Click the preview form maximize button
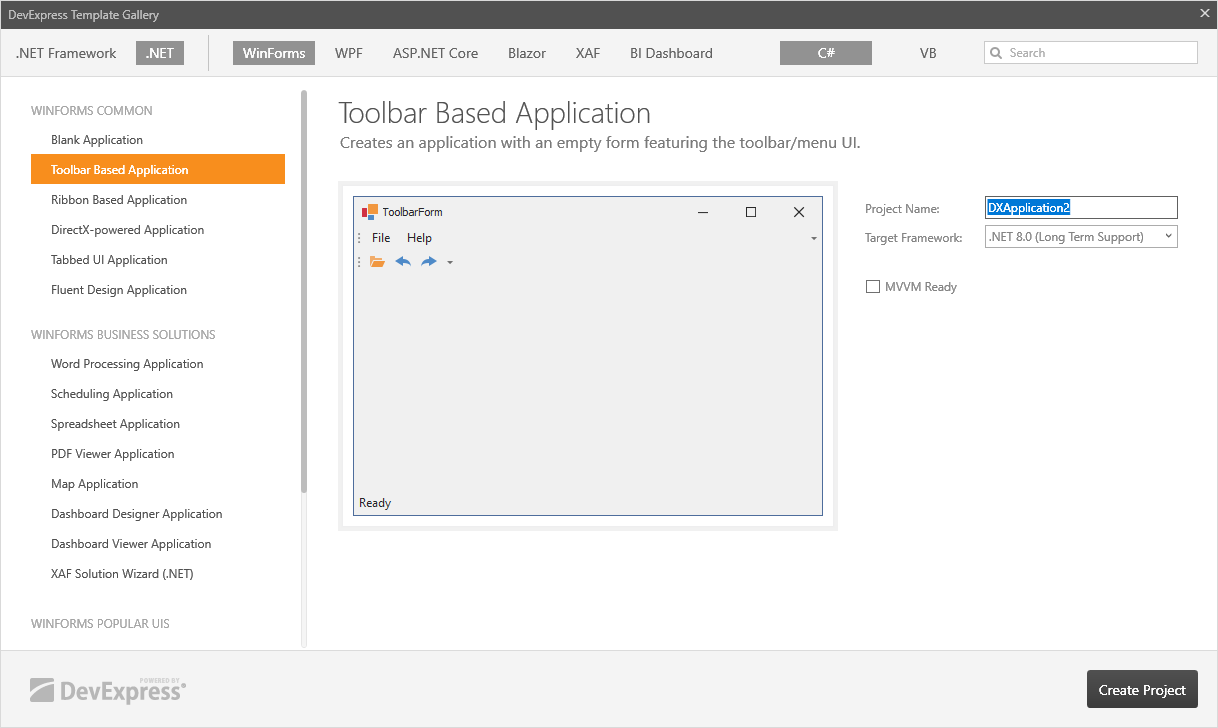 pyautogui.click(x=751, y=212)
